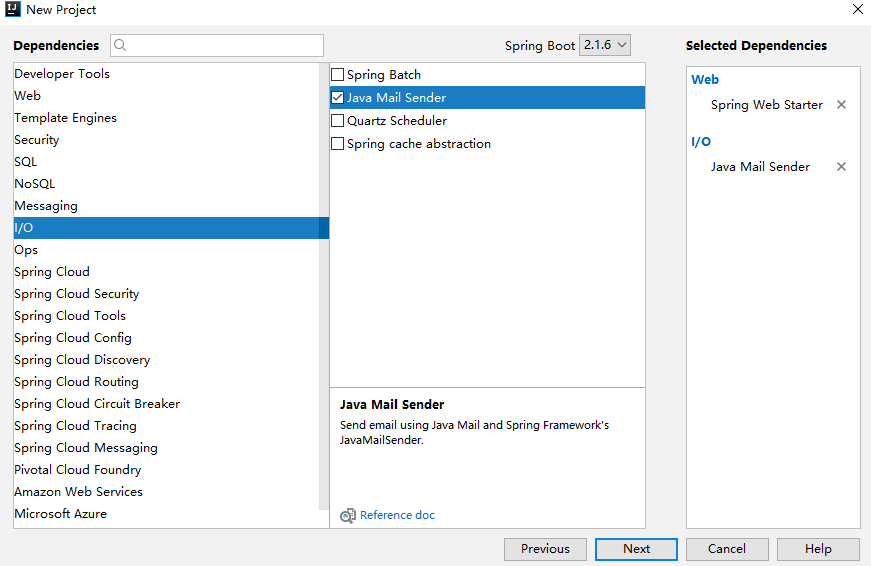Go back with the Previous button
The width and height of the screenshot is (871, 566).
[545, 549]
